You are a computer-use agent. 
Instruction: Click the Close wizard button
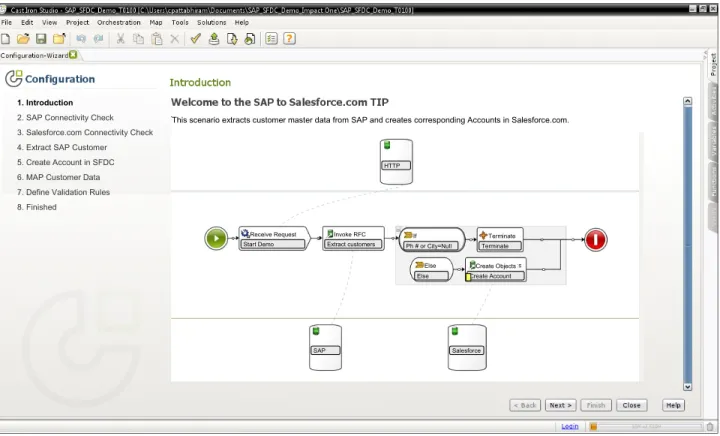[x=631, y=405]
